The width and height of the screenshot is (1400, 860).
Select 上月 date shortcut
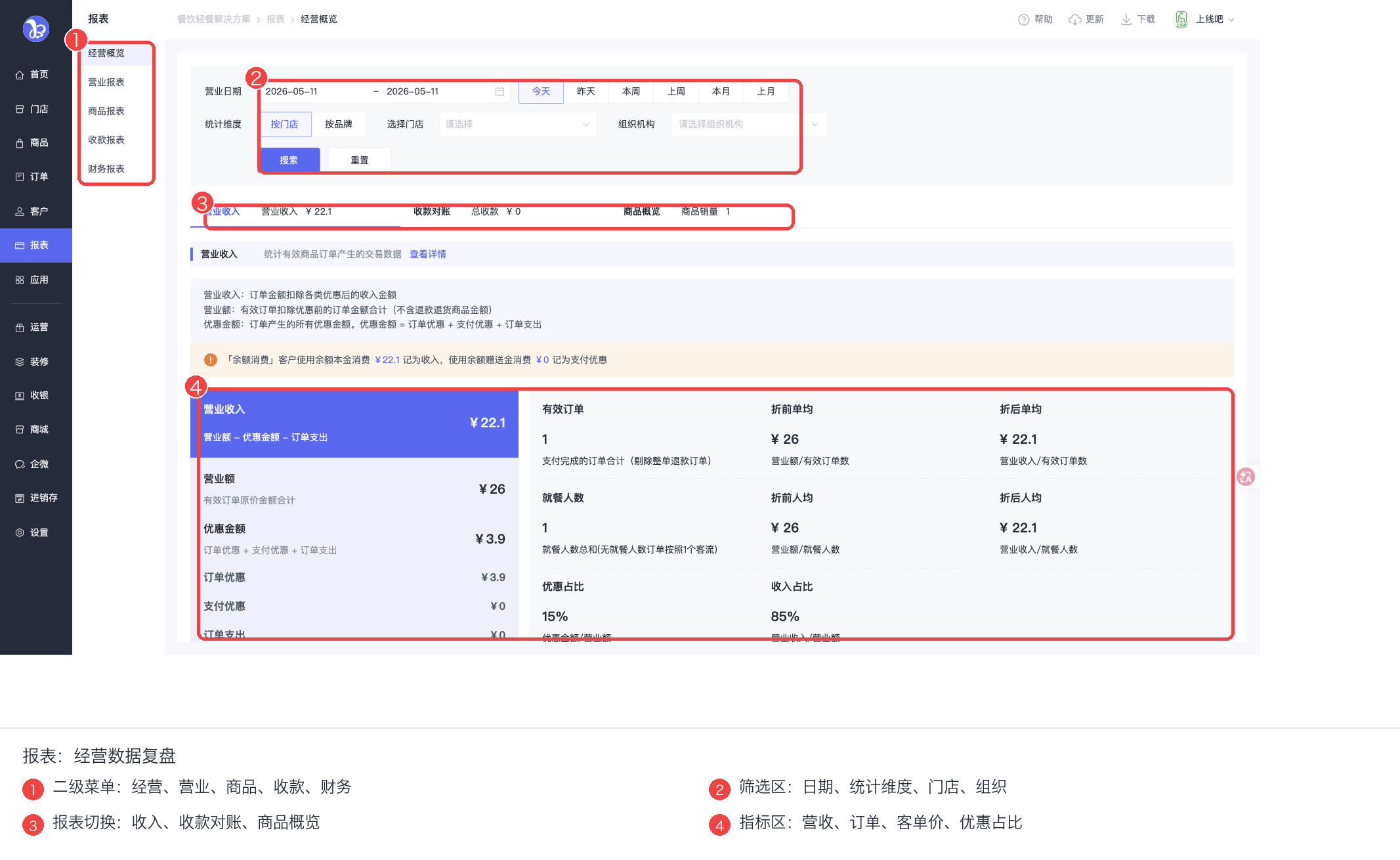point(766,91)
